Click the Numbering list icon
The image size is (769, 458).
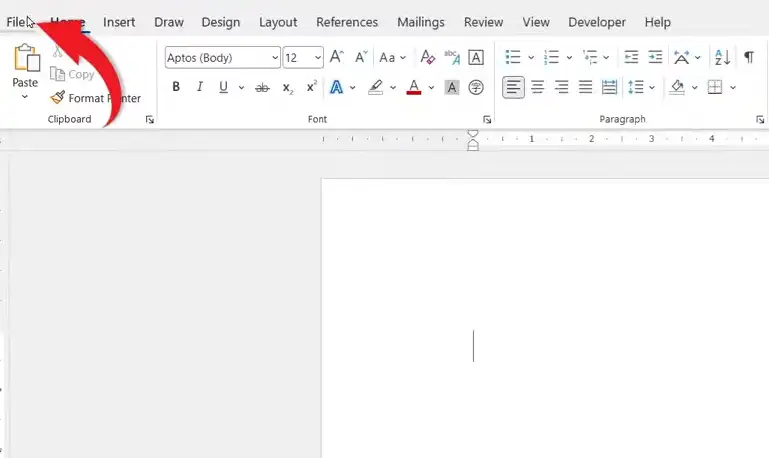pos(552,57)
